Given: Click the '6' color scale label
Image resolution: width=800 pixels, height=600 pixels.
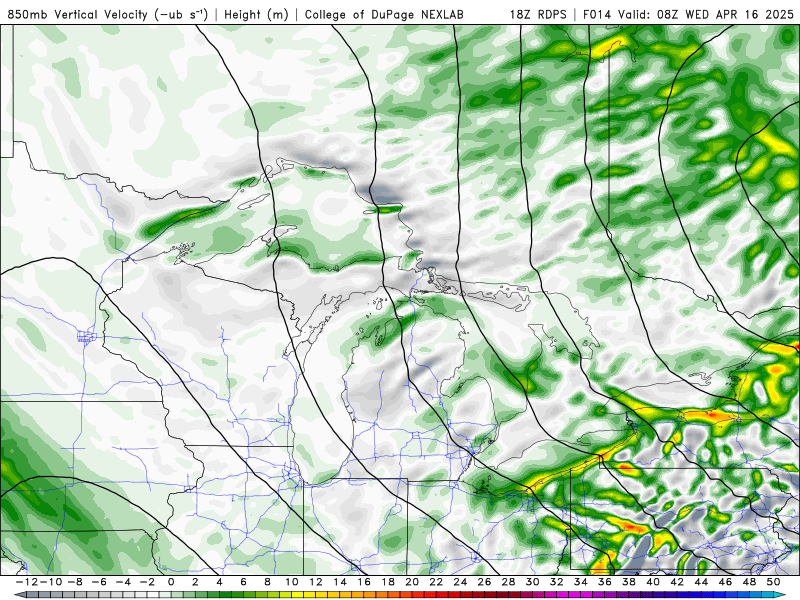Looking at the screenshot, I should 243,582.
